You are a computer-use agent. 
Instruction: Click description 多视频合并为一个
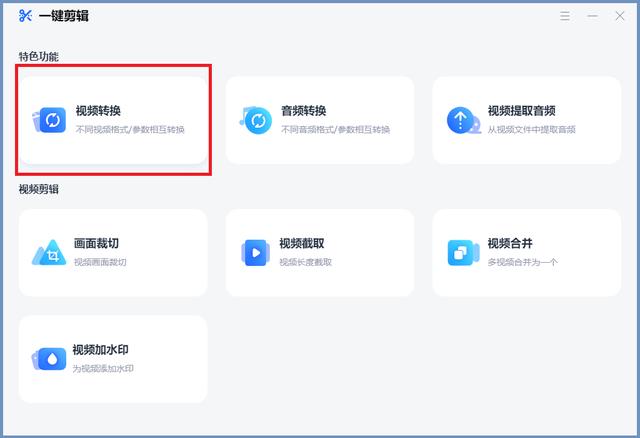pos(522,262)
